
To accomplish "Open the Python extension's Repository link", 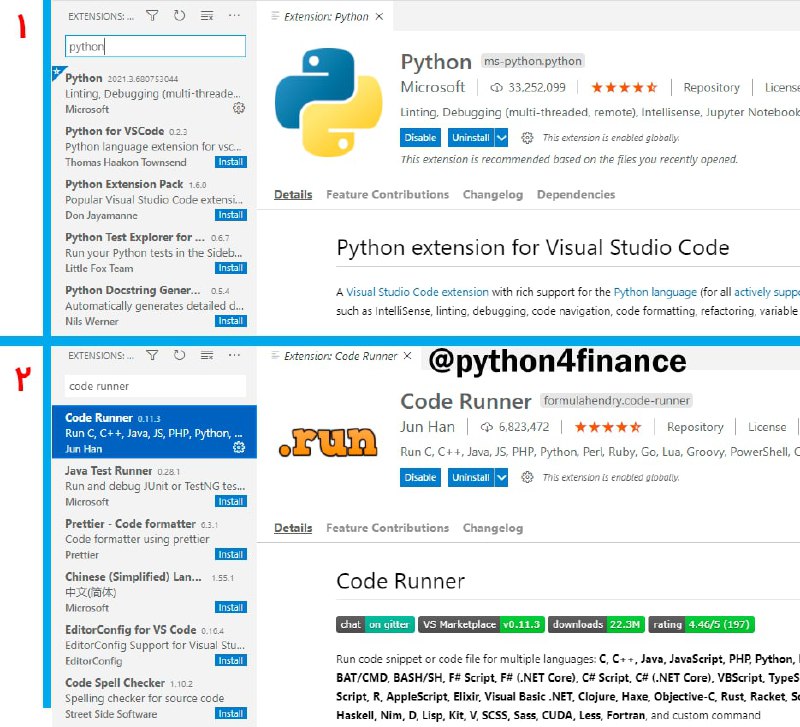I will coord(711,88).
